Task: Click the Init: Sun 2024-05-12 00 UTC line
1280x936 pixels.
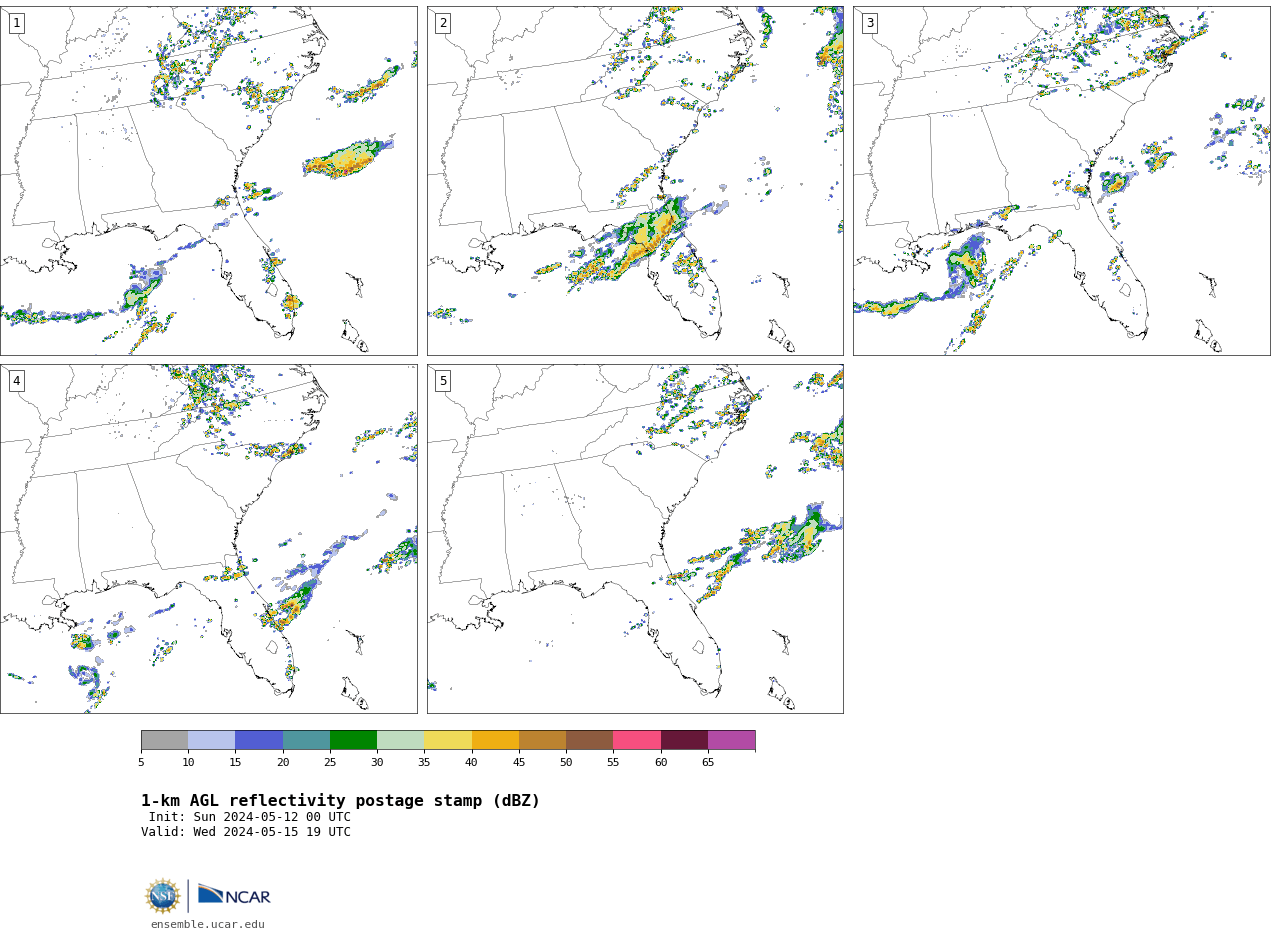Action: 250,817
